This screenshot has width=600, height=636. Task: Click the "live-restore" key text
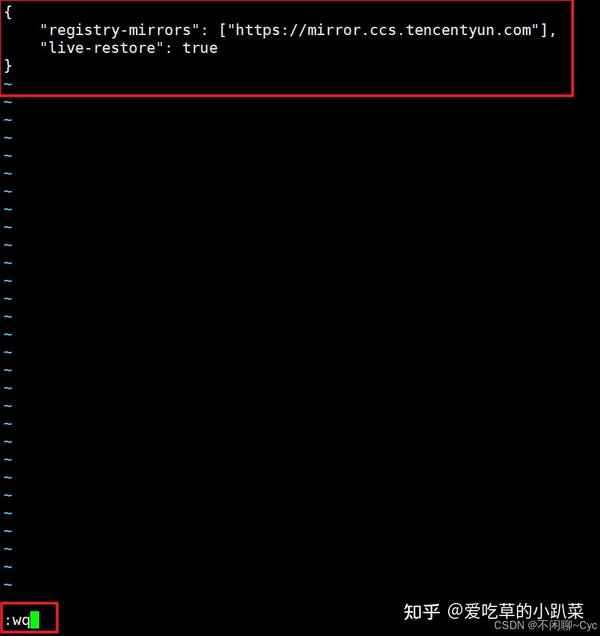pos(101,48)
